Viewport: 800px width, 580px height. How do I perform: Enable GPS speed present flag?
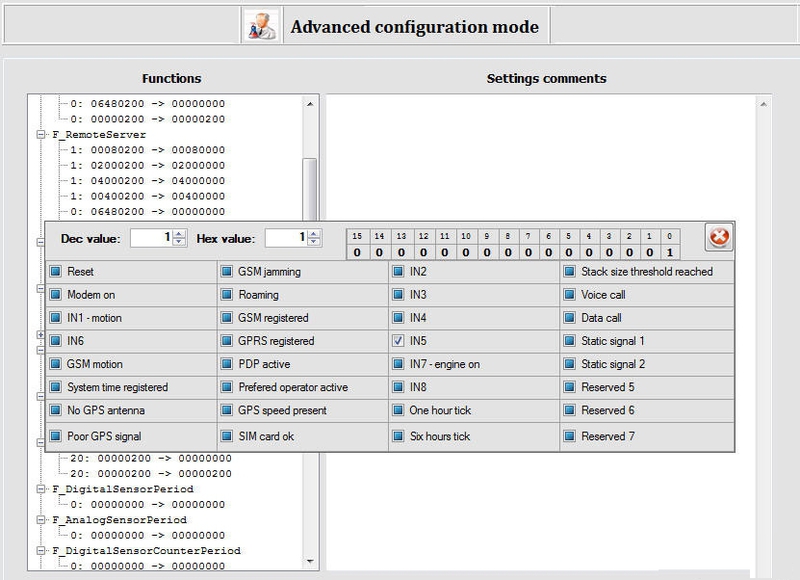pos(227,410)
